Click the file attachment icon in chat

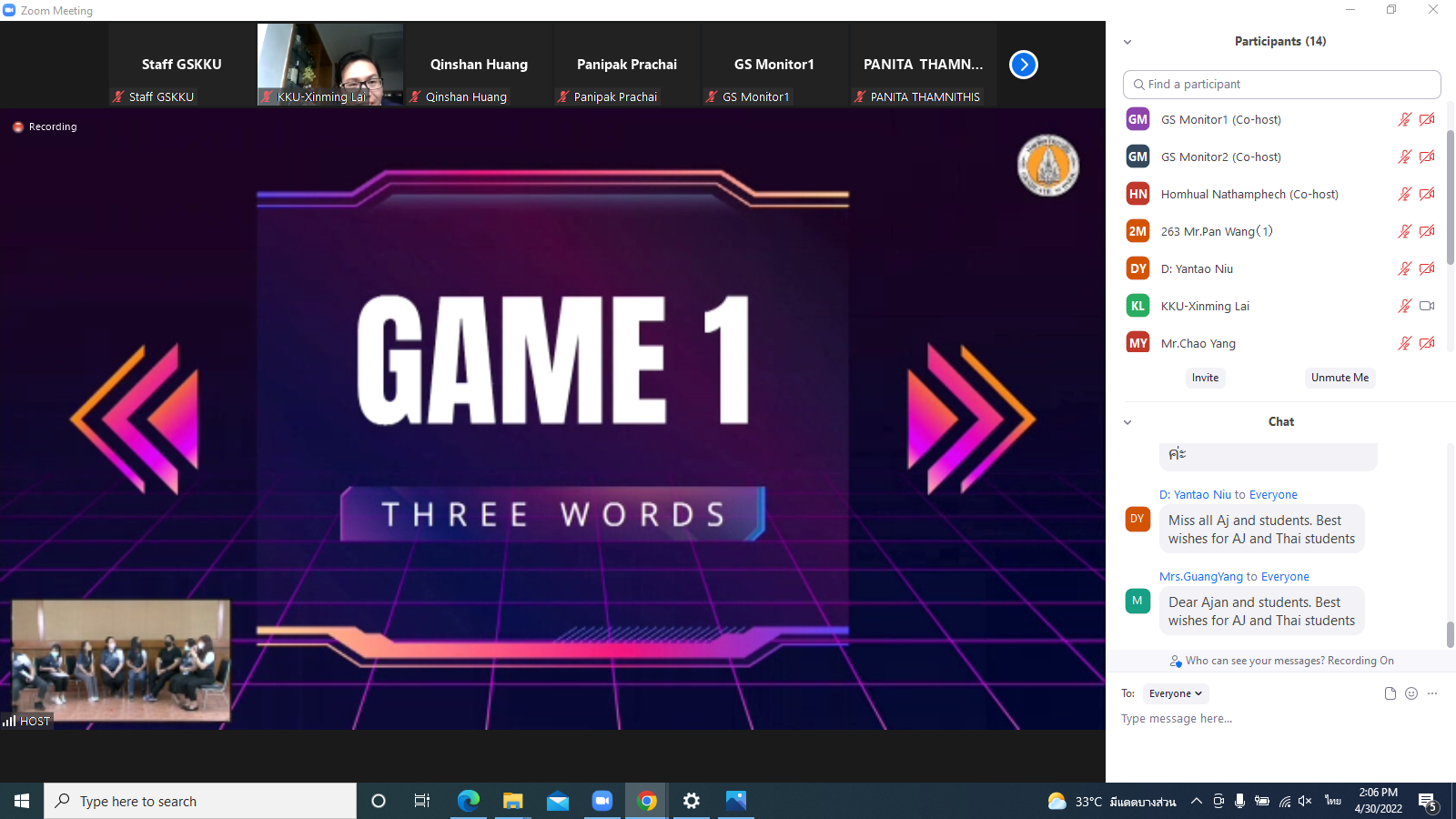click(1390, 693)
